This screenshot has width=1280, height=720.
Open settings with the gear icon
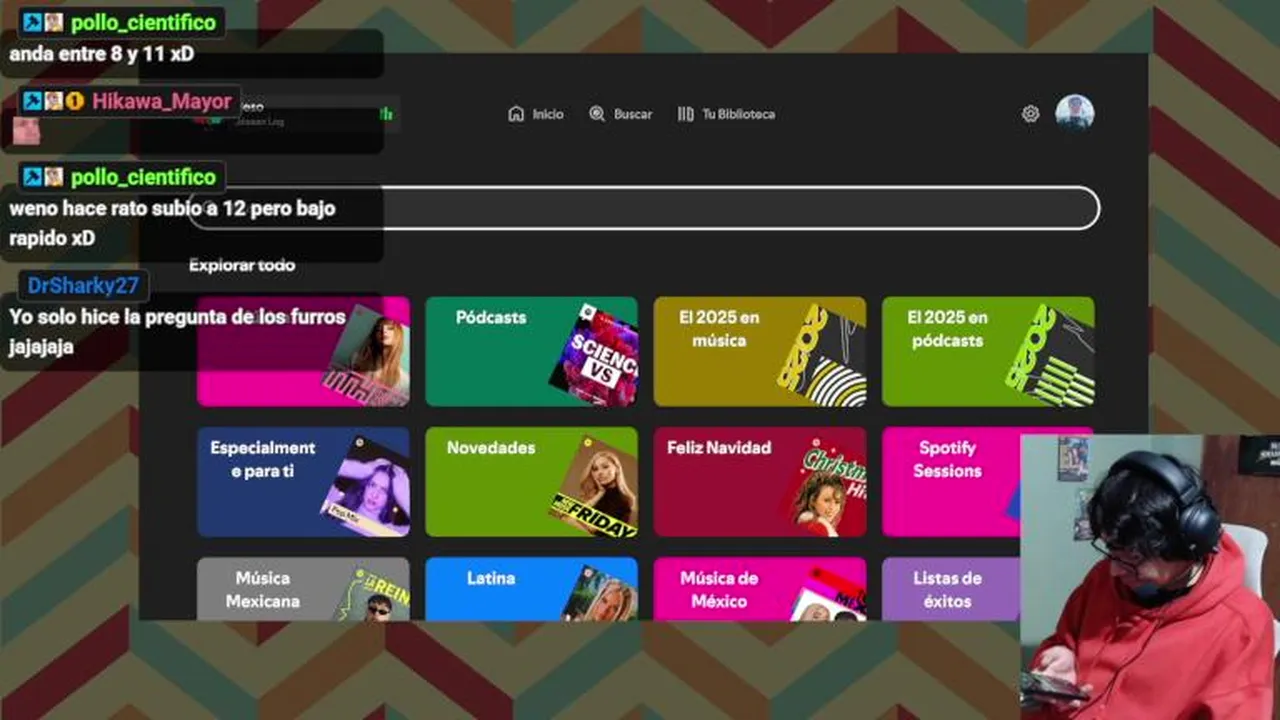tap(1030, 114)
